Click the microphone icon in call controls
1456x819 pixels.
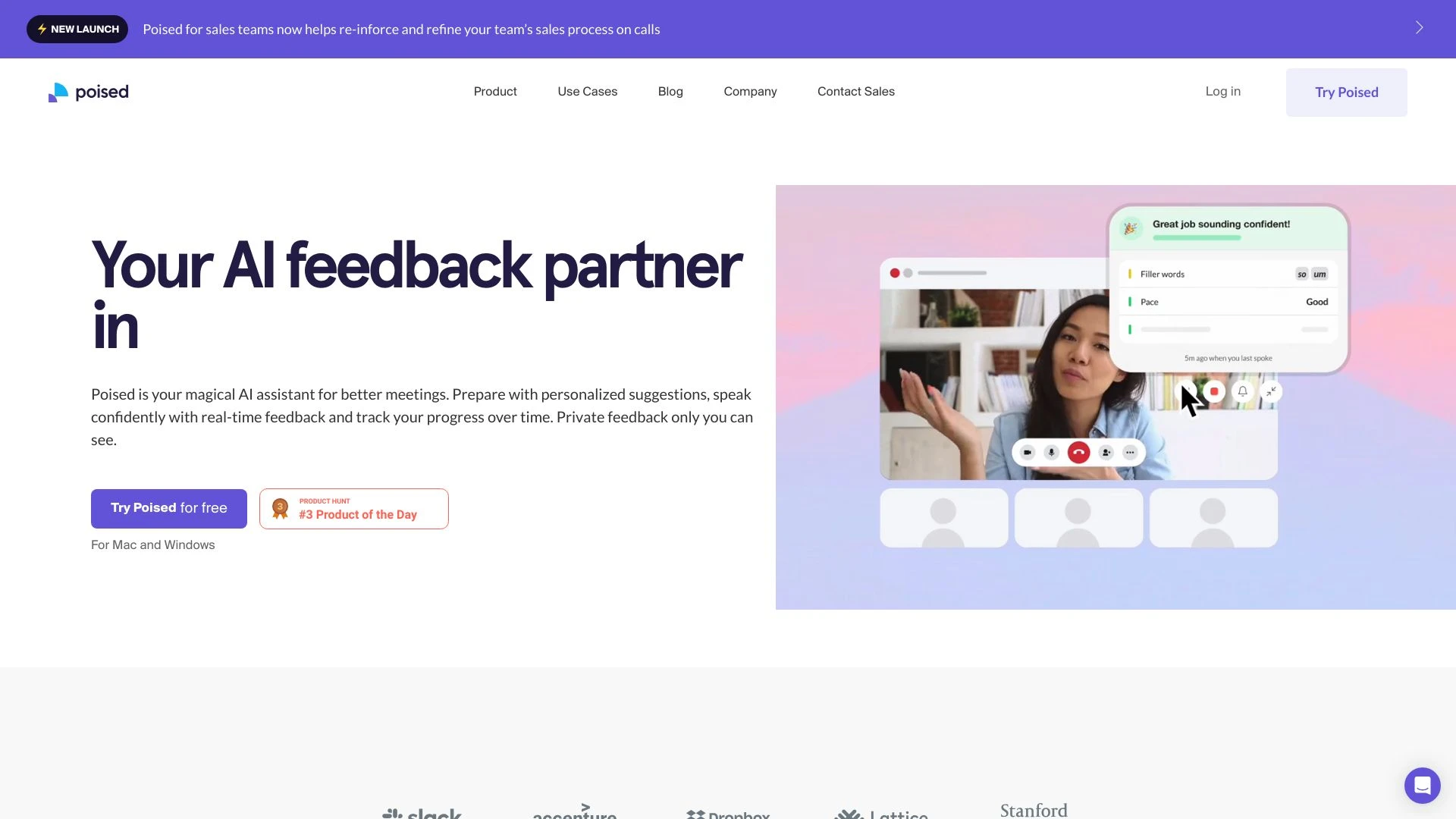point(1052,453)
